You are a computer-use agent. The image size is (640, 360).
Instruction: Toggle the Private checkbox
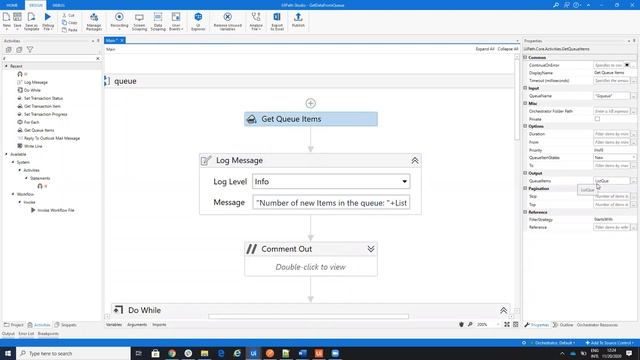coord(597,119)
